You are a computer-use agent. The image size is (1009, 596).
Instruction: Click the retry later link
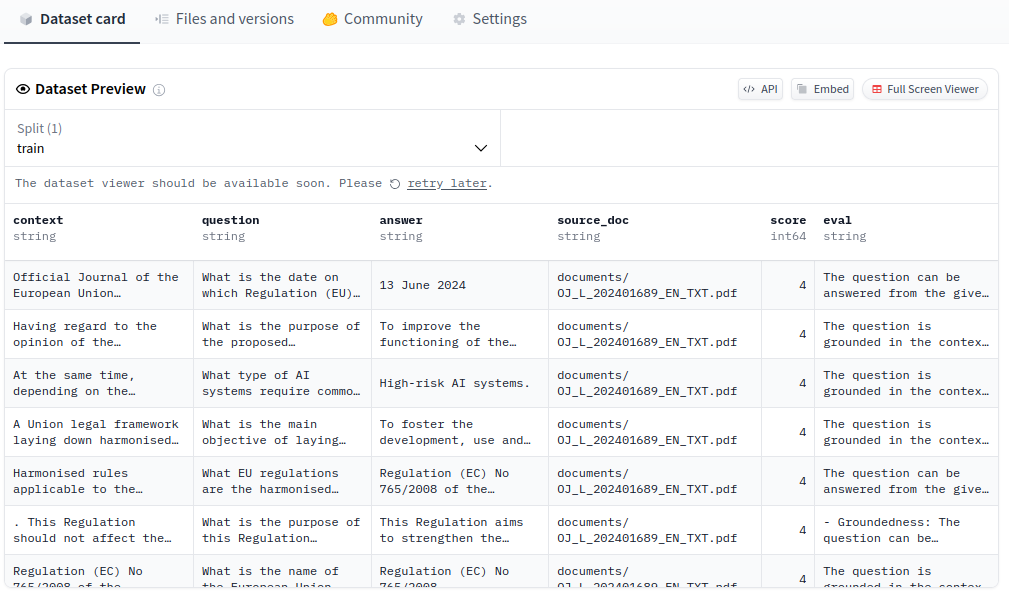coord(447,184)
